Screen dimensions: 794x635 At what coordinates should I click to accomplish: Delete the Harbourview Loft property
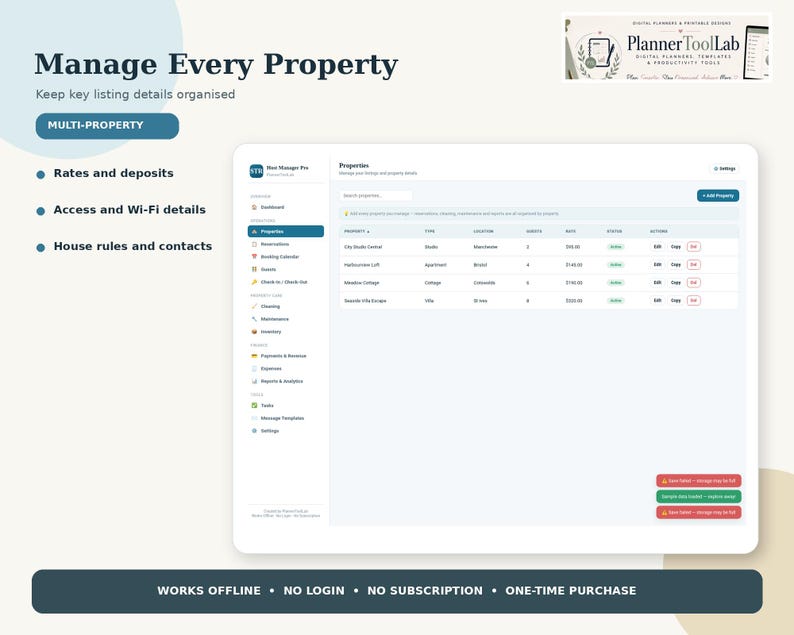click(x=694, y=264)
